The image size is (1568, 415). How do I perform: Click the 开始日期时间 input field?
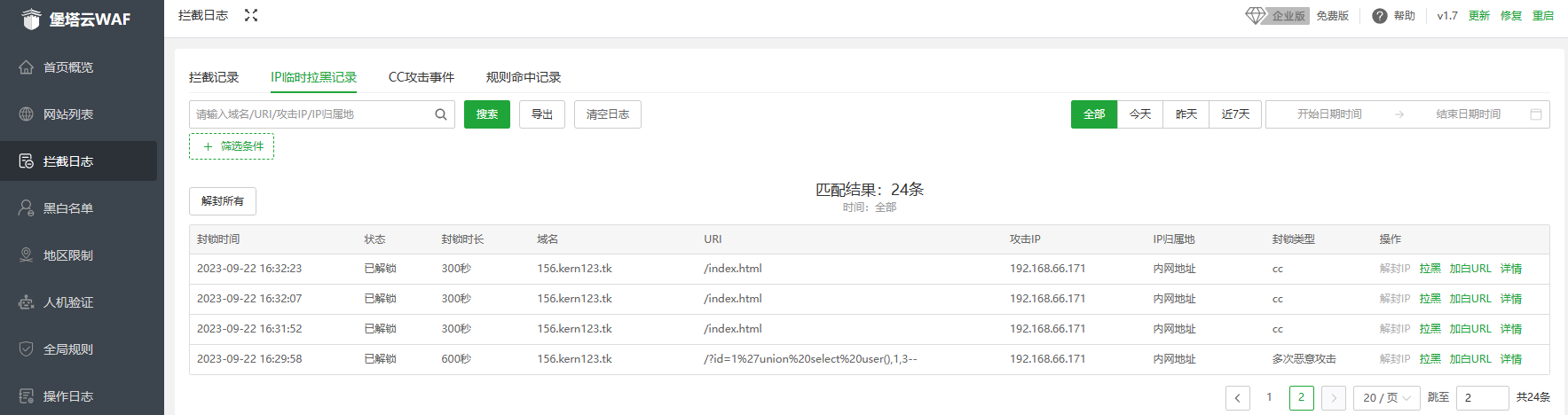pos(1329,114)
